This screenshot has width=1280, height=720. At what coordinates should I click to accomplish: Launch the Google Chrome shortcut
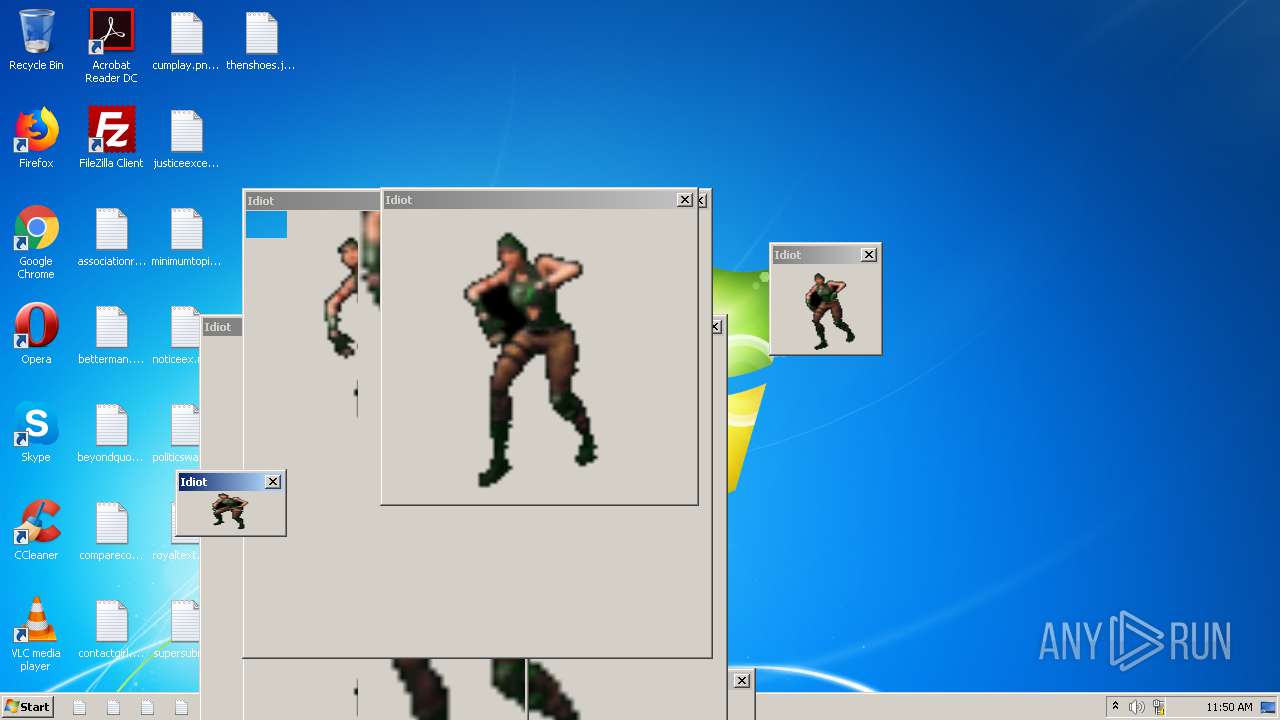click(36, 243)
